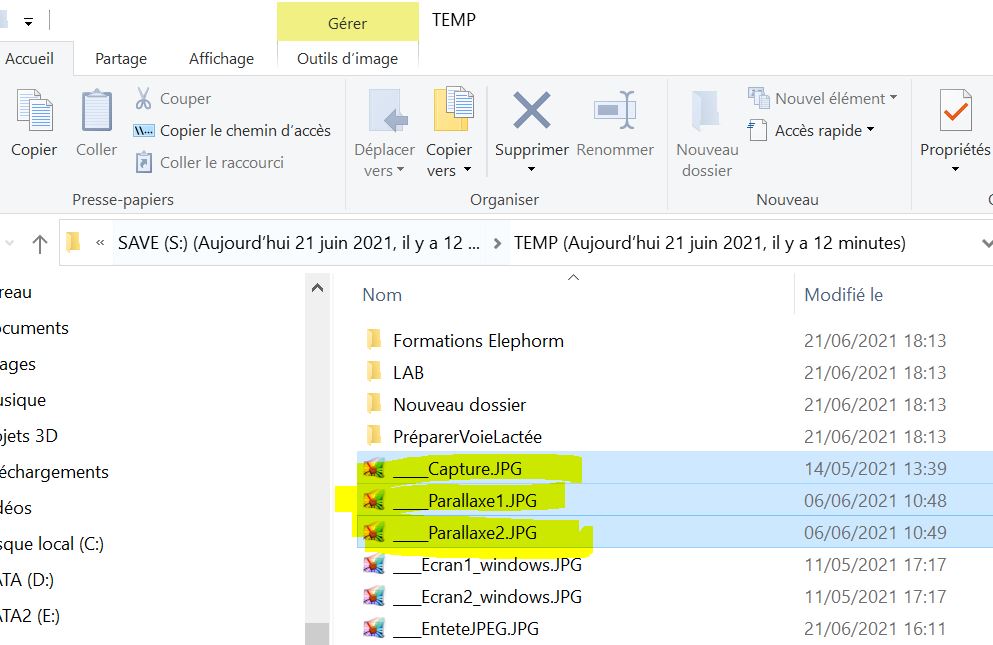Open the Copier vers dropdown
The height and width of the screenshot is (645, 993).
tap(448, 160)
